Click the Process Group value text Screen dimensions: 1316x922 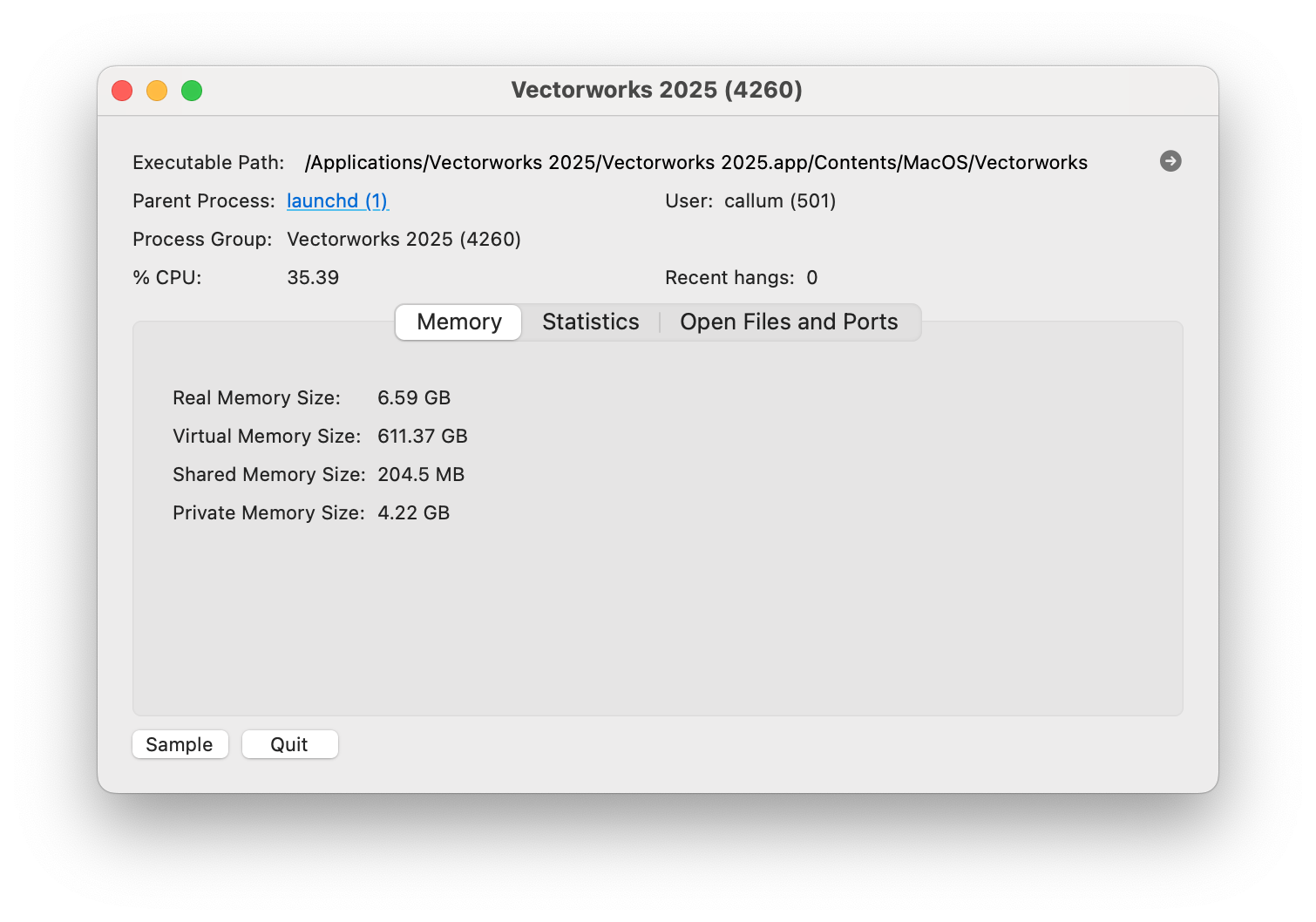pyautogui.click(x=404, y=240)
